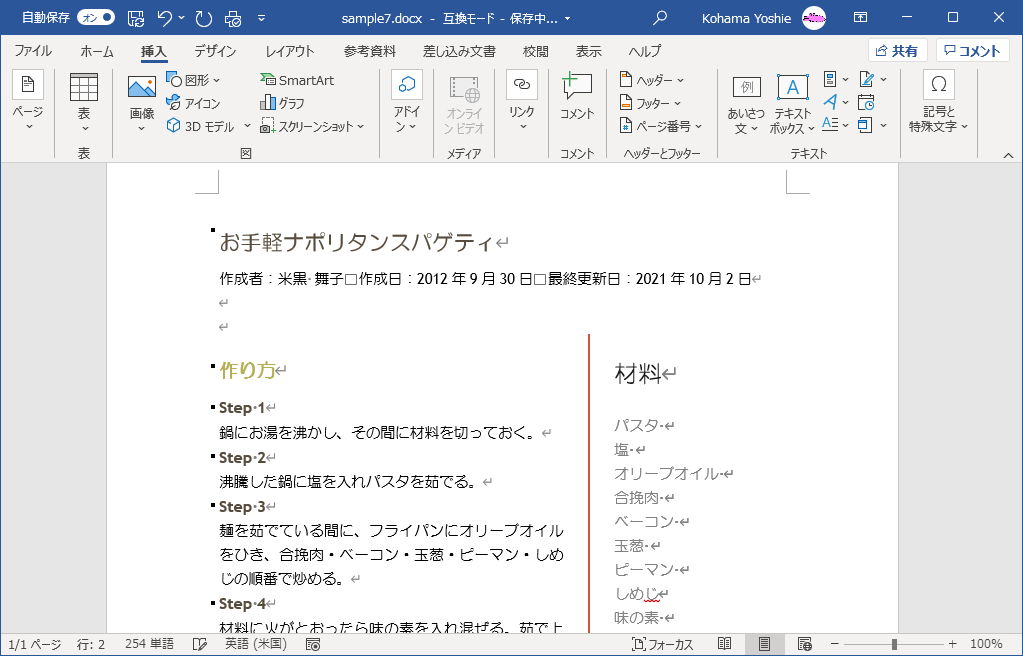1023x656 pixels.
Task: Click the SmartArt icon in ribbon
Action: click(297, 80)
